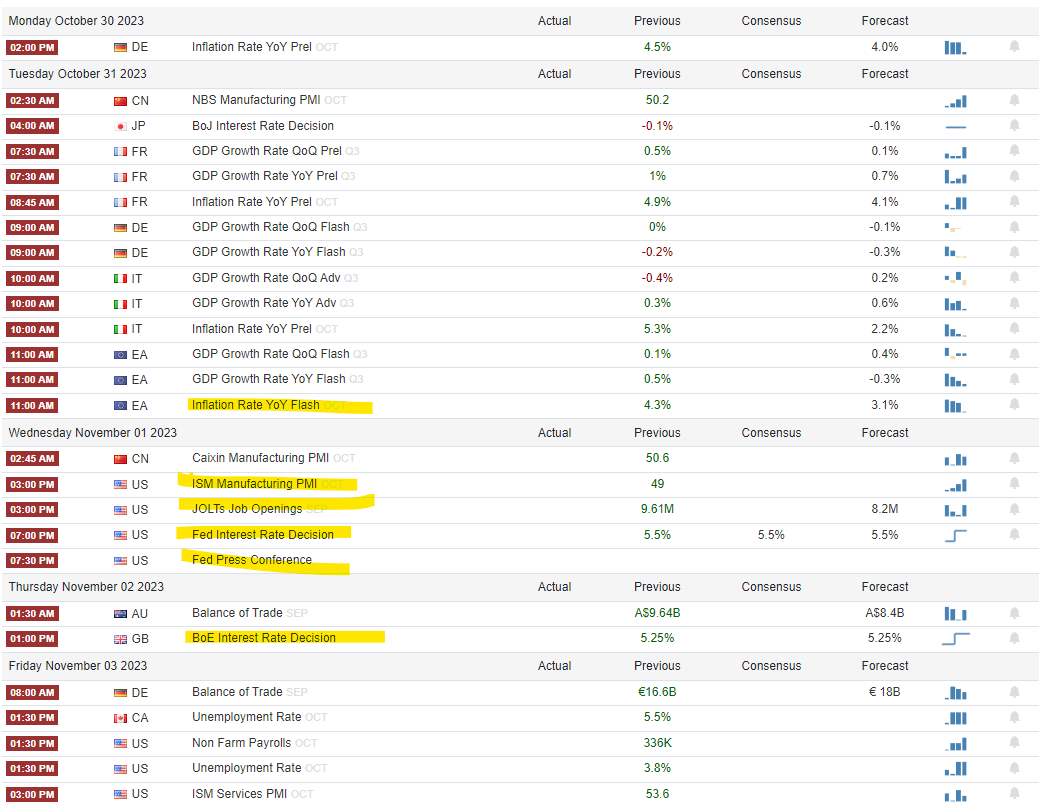The width and height of the screenshot is (1054, 807).
Task: Open the Caixin Manufacturing PMI event
Action: tap(260, 458)
